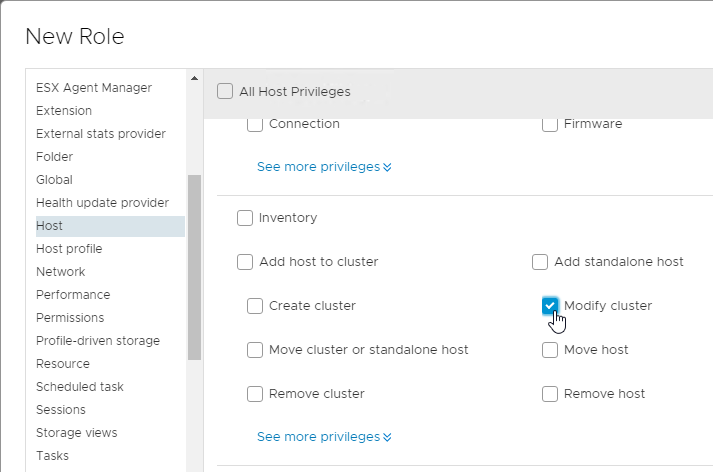This screenshot has height=472, width=713.
Task: Select Host profile in the category list
Action: 69,249
